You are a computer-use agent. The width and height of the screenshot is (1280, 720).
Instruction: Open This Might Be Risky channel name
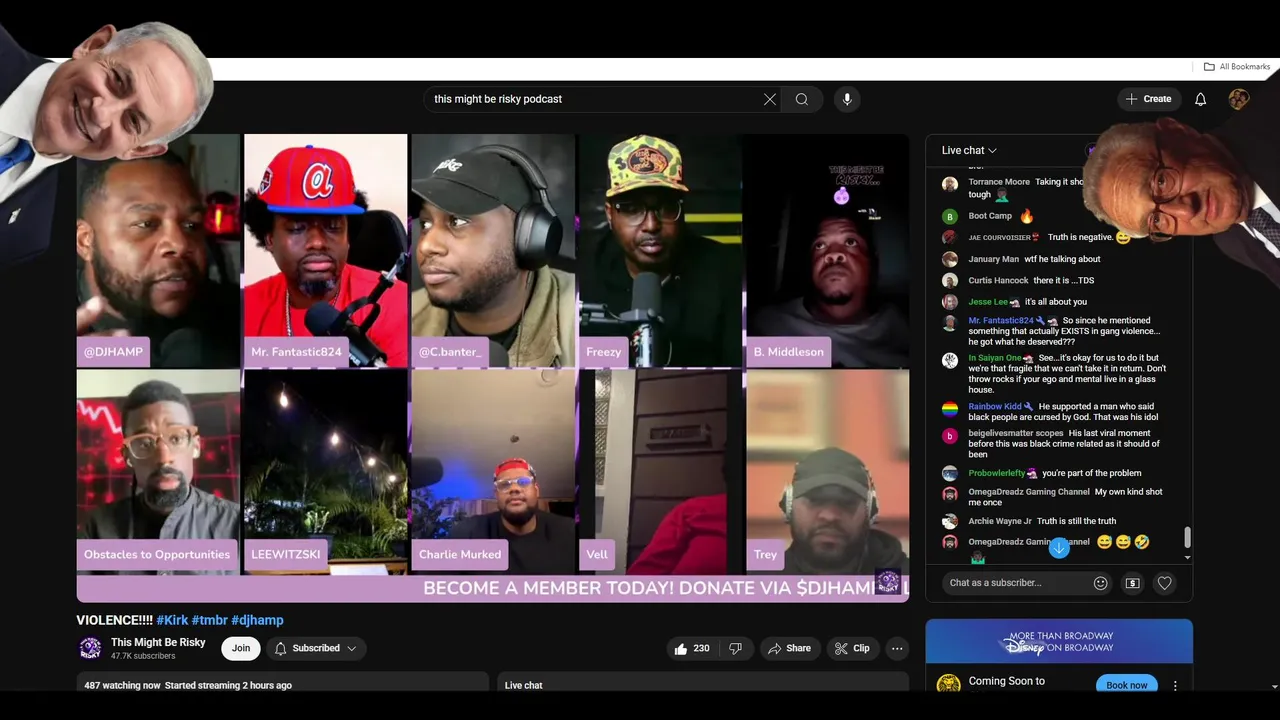158,642
